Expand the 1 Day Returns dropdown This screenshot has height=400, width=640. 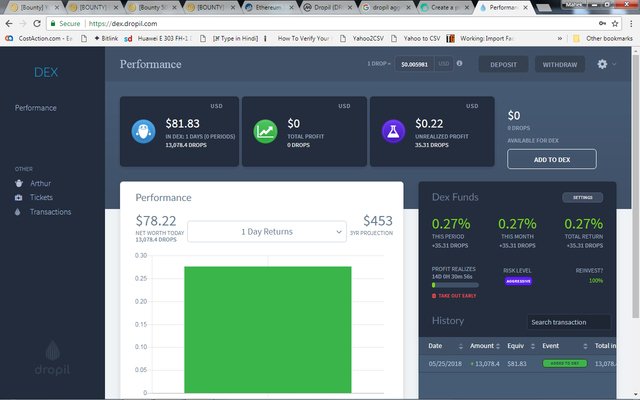tap(267, 232)
